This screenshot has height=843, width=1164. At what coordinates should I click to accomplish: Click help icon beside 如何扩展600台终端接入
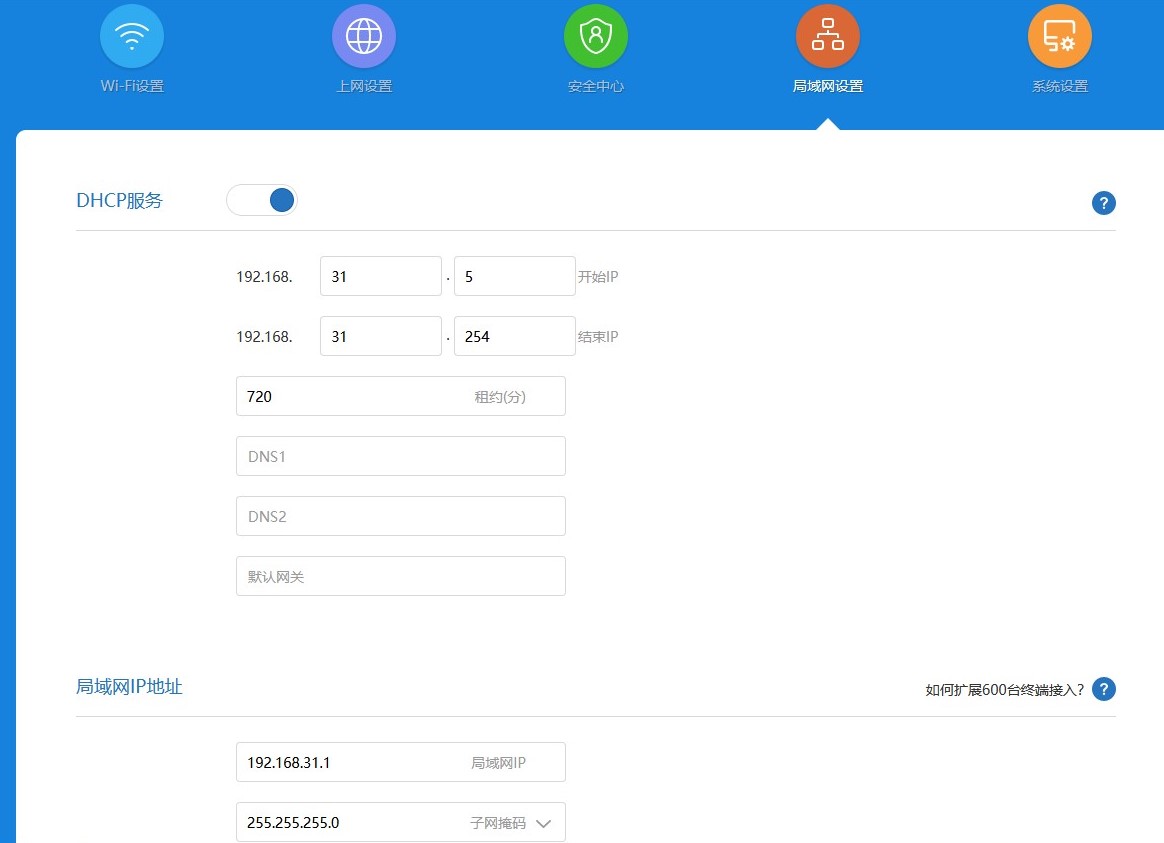pos(1103,689)
